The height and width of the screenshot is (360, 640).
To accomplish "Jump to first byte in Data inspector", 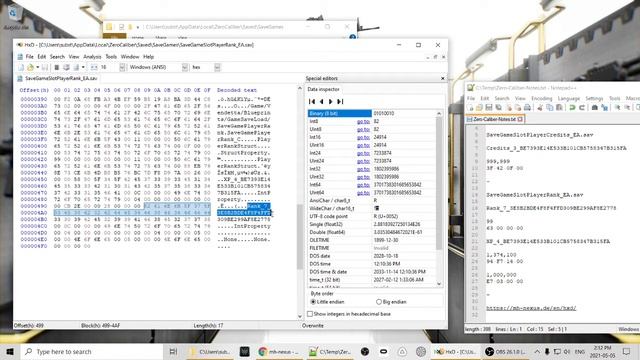I will pos(312,101).
